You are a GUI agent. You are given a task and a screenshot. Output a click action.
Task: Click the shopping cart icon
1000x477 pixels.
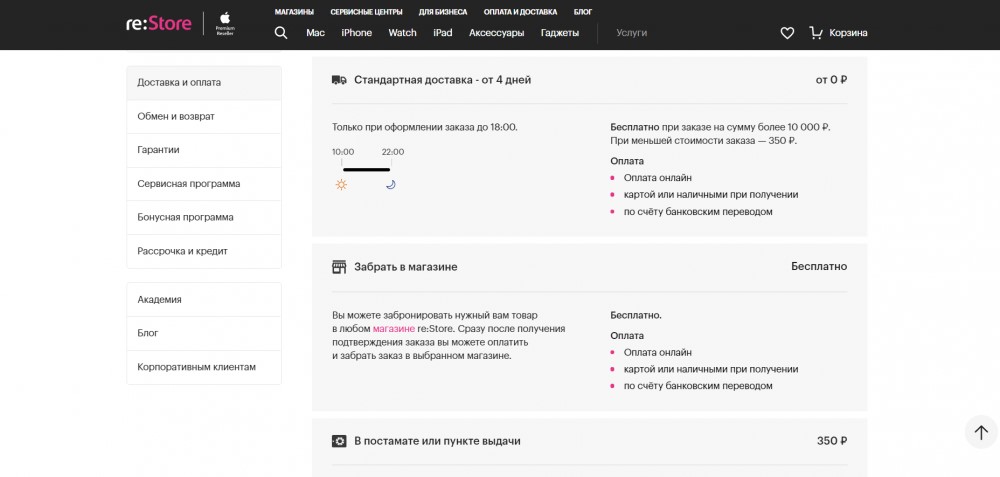(x=816, y=33)
